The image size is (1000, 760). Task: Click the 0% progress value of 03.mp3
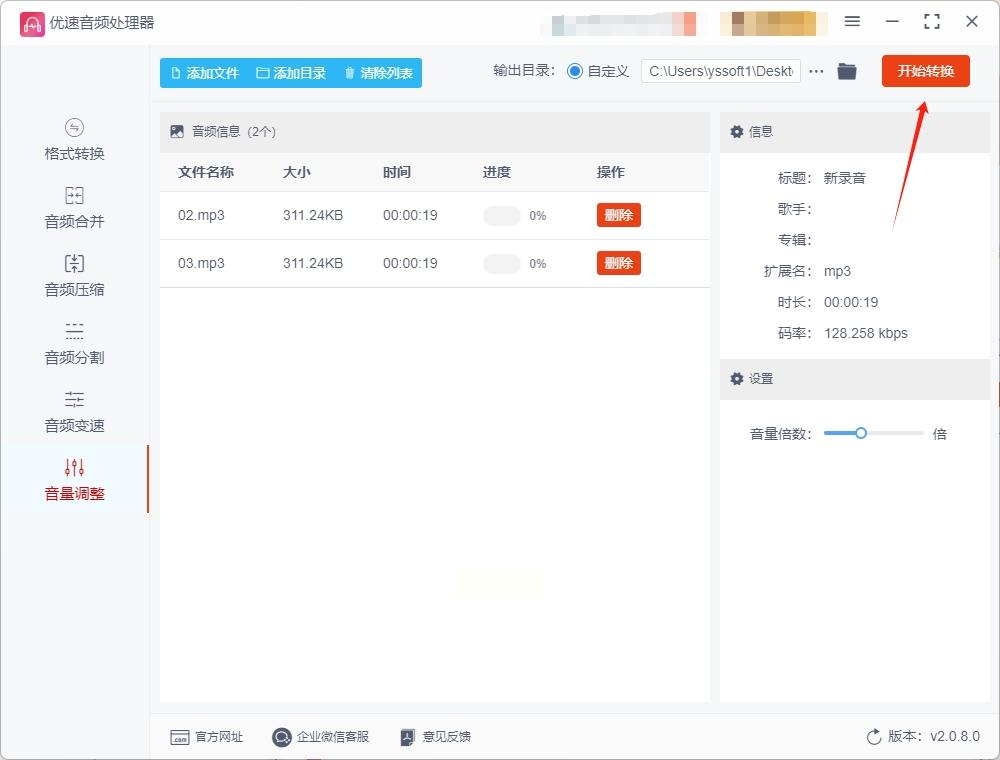tap(538, 263)
